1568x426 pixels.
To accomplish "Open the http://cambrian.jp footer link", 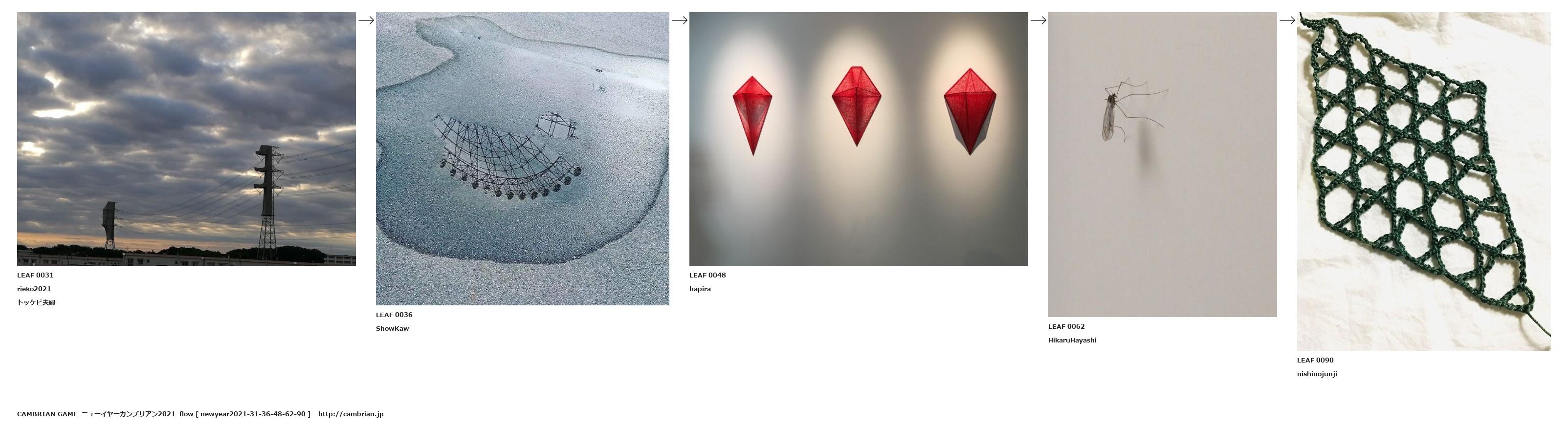I will click(x=351, y=414).
